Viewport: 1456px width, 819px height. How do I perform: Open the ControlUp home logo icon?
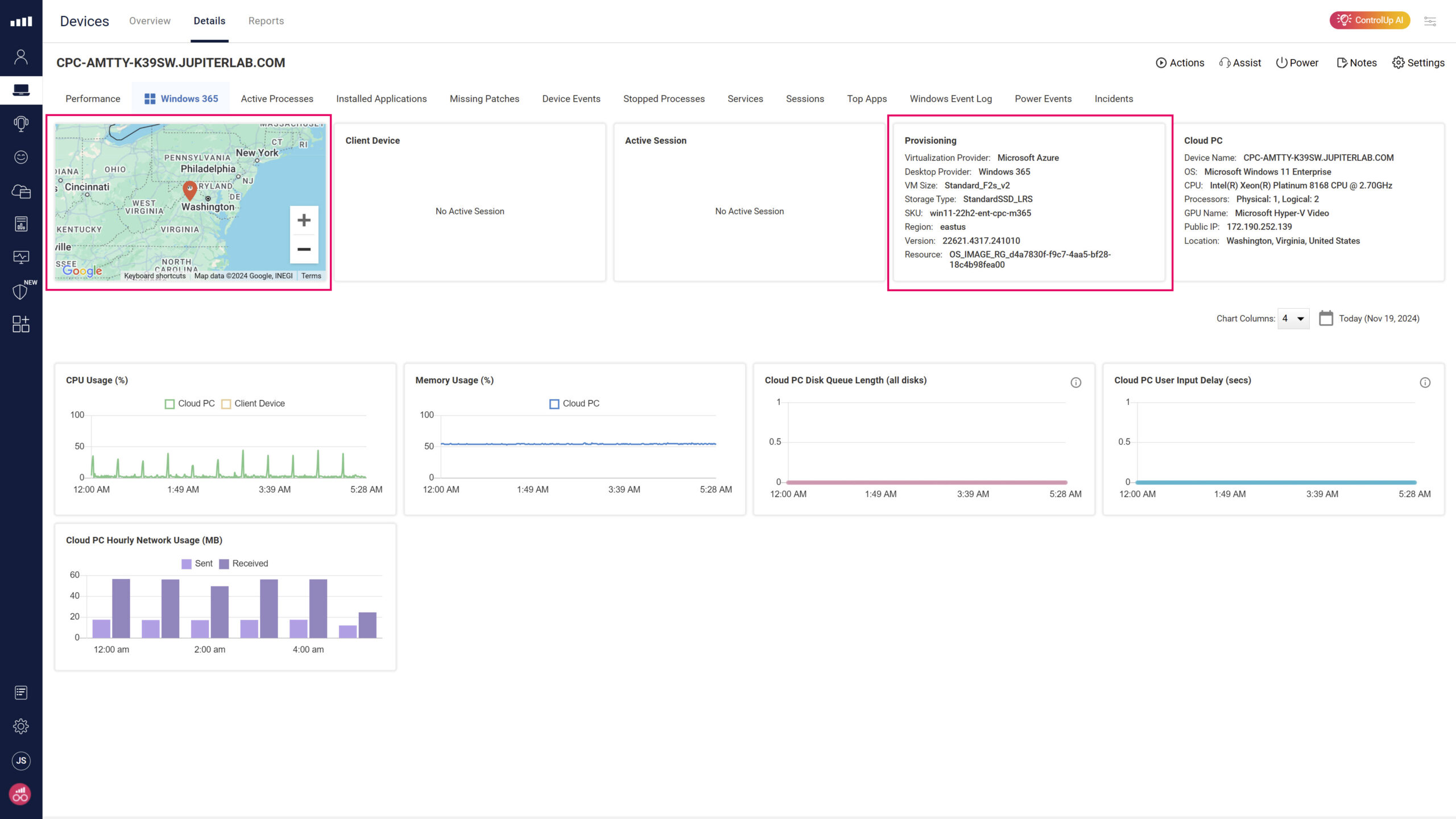(x=21, y=22)
